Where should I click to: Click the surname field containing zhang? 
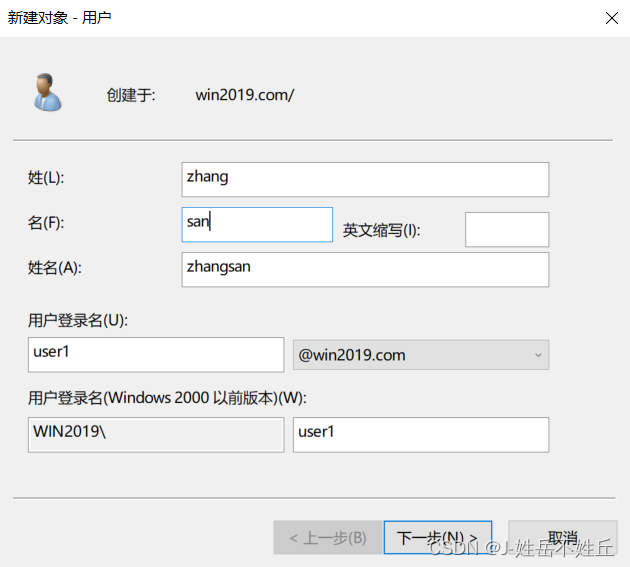click(365, 180)
